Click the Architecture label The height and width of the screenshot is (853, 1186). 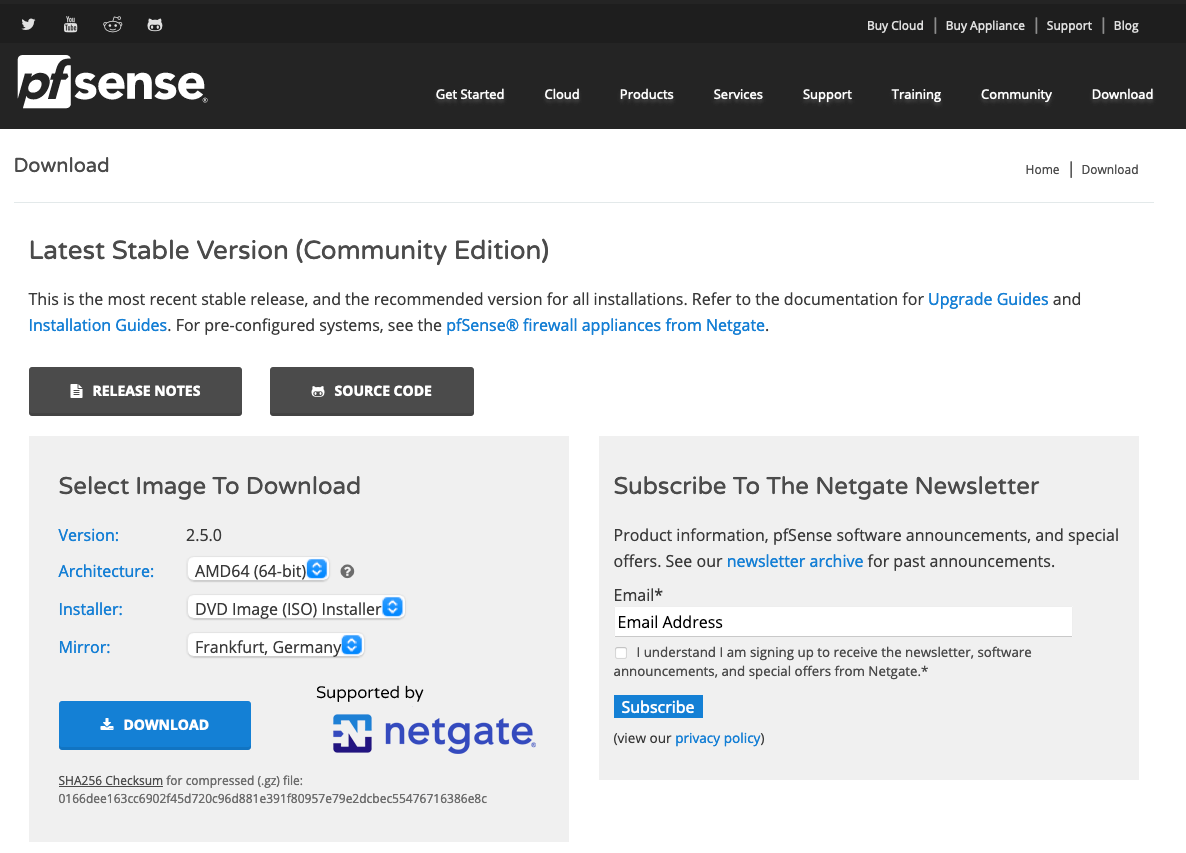106,572
